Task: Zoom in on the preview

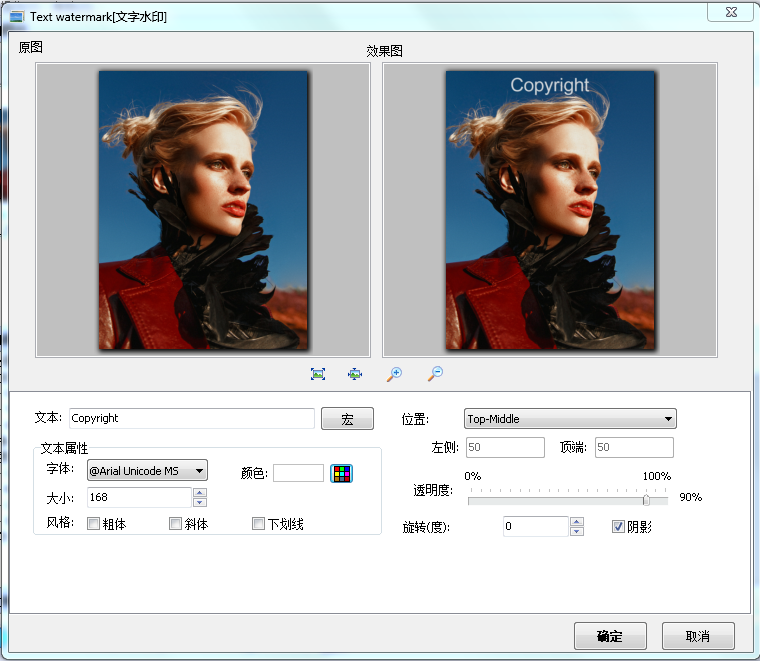Action: 395,374
